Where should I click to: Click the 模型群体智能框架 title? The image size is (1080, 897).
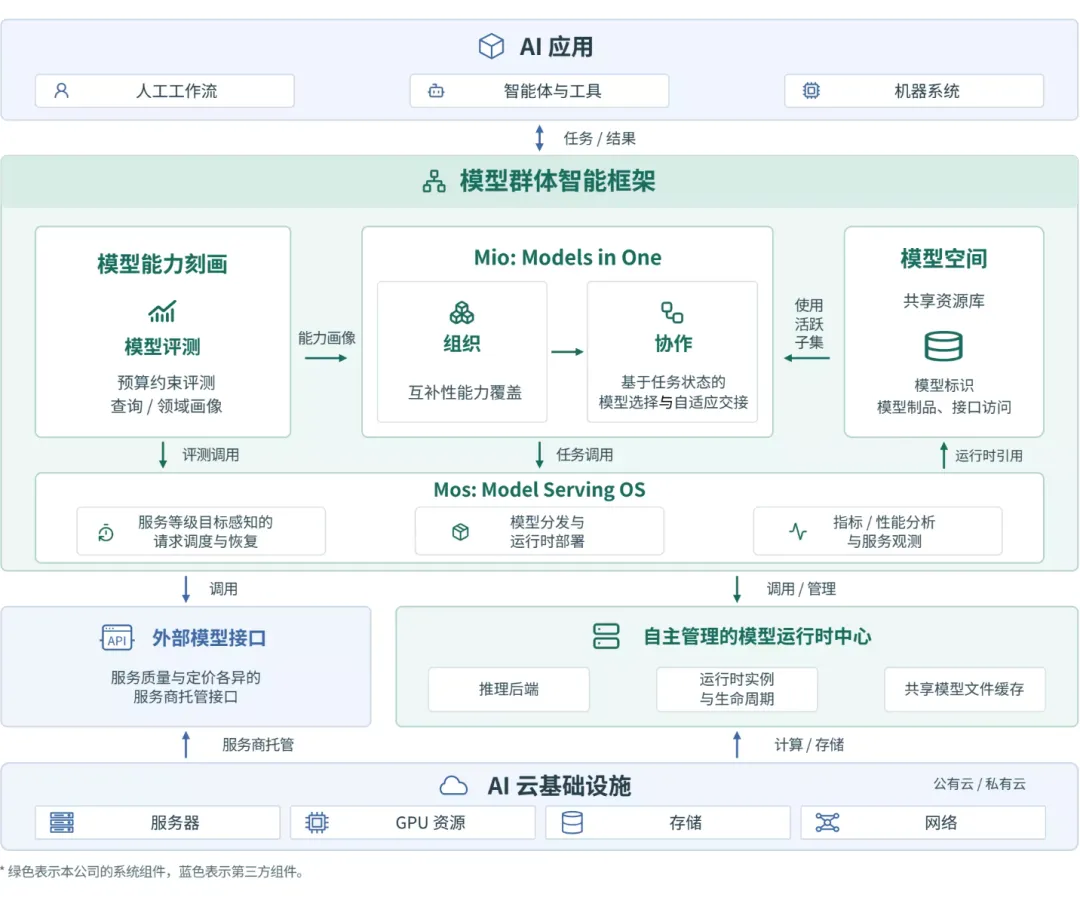tap(557, 181)
